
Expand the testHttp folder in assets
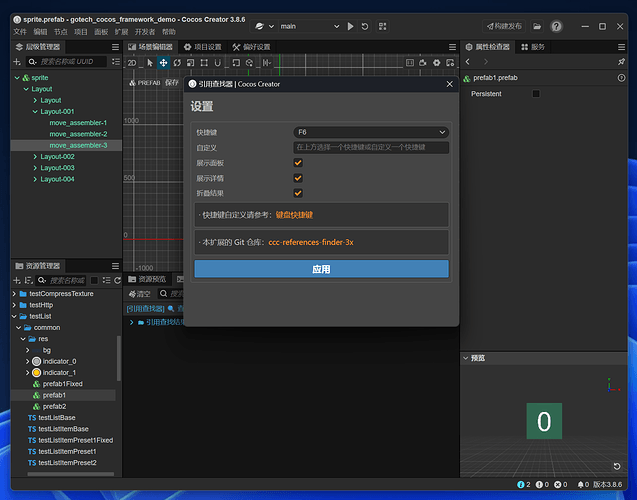14,305
